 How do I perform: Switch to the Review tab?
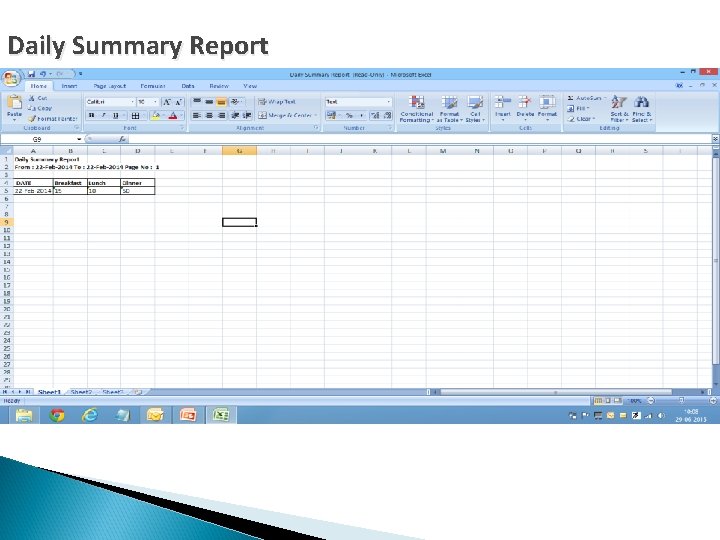[219, 86]
